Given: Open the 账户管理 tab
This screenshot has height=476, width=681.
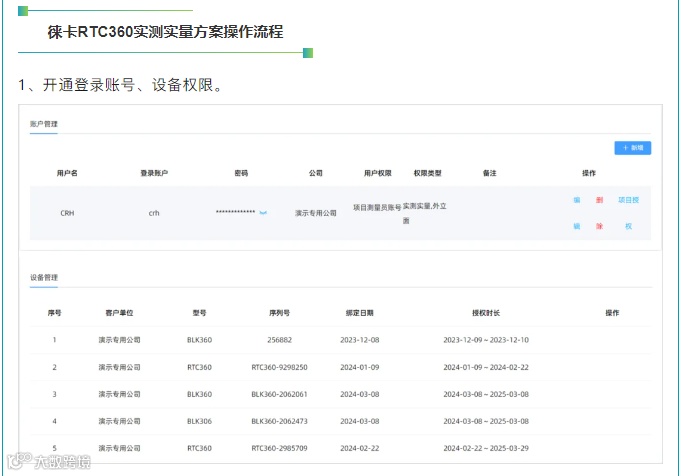Looking at the screenshot, I should click(x=43, y=124).
